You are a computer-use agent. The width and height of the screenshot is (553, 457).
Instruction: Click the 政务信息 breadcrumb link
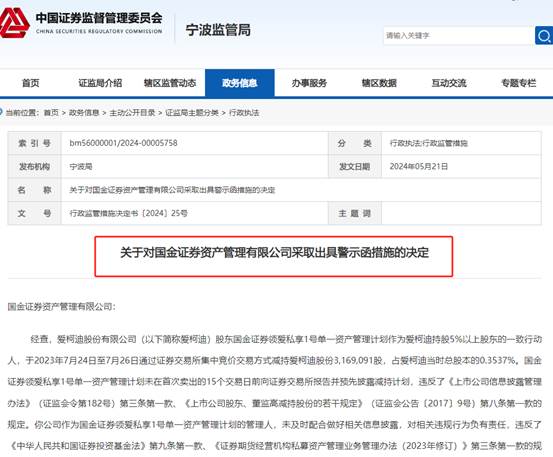(84, 112)
